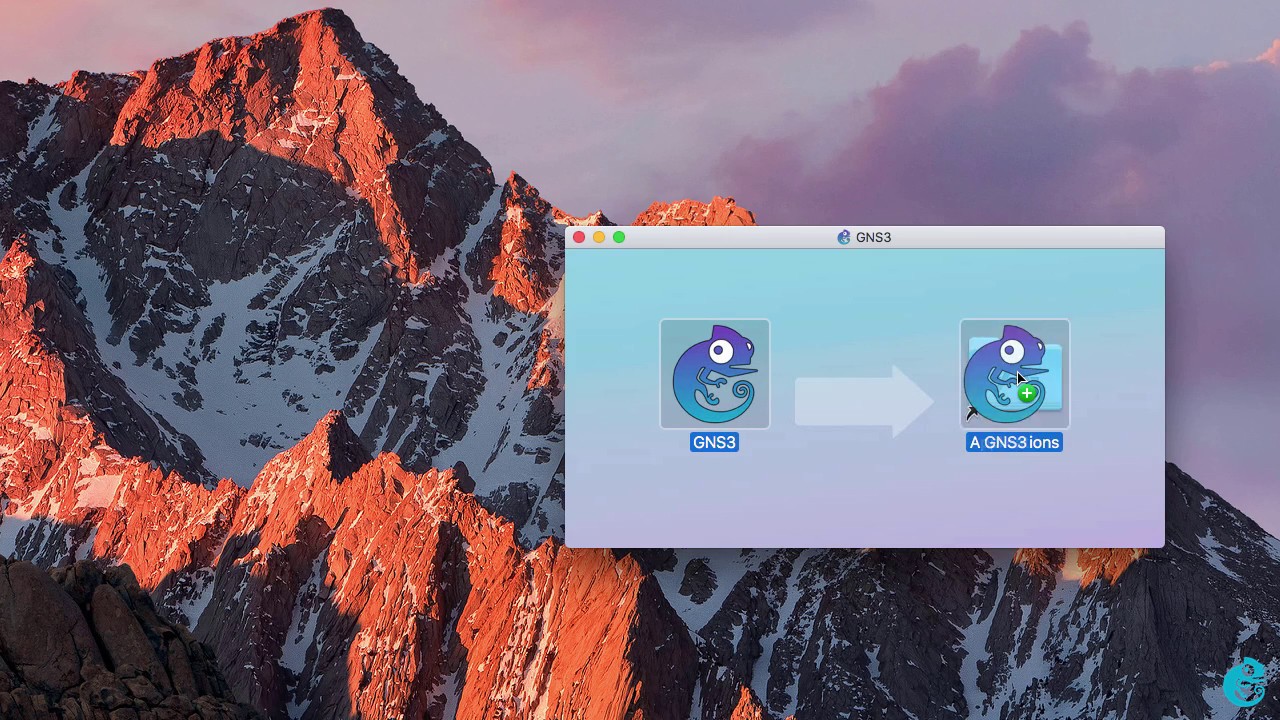Click the GNS3 window title text
Image resolution: width=1280 pixels, height=720 pixels.
point(873,237)
